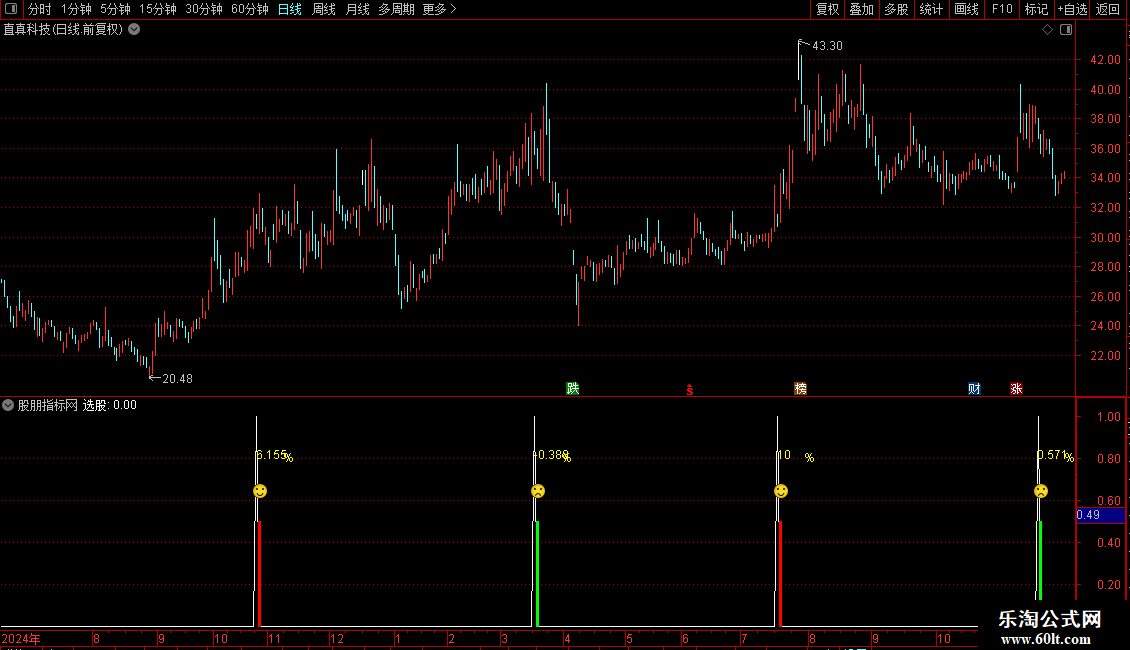Click the sad face at 0.571% signal
This screenshot has height=650, width=1130.
(1041, 491)
